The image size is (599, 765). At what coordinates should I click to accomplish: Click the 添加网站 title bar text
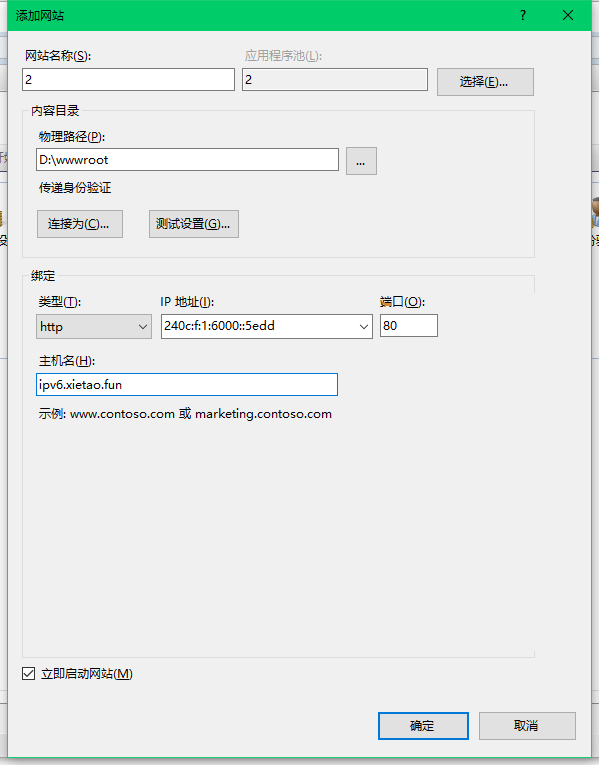40,16
